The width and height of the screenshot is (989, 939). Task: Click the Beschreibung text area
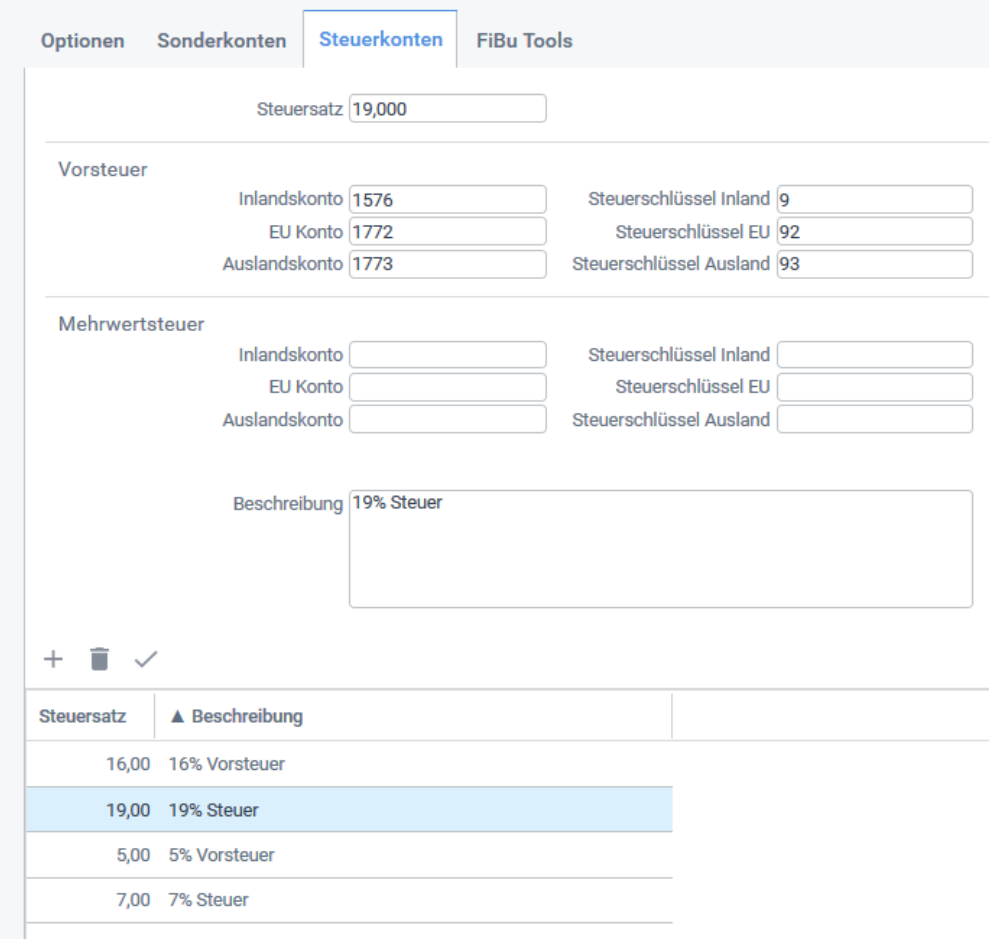[x=660, y=549]
